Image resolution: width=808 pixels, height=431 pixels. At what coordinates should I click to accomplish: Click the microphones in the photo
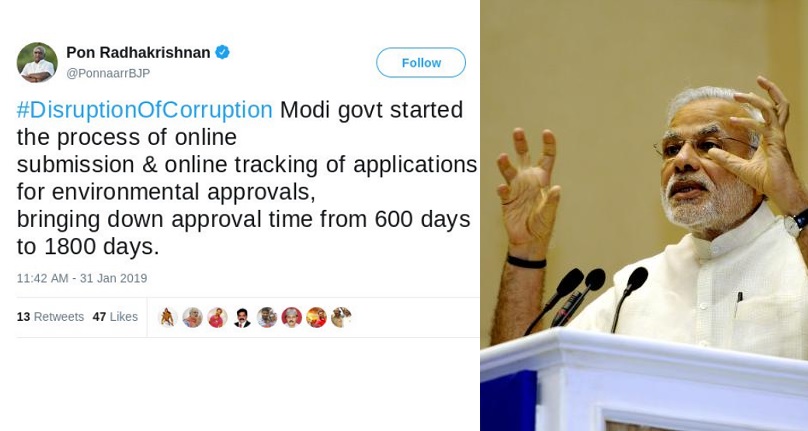pos(587,300)
